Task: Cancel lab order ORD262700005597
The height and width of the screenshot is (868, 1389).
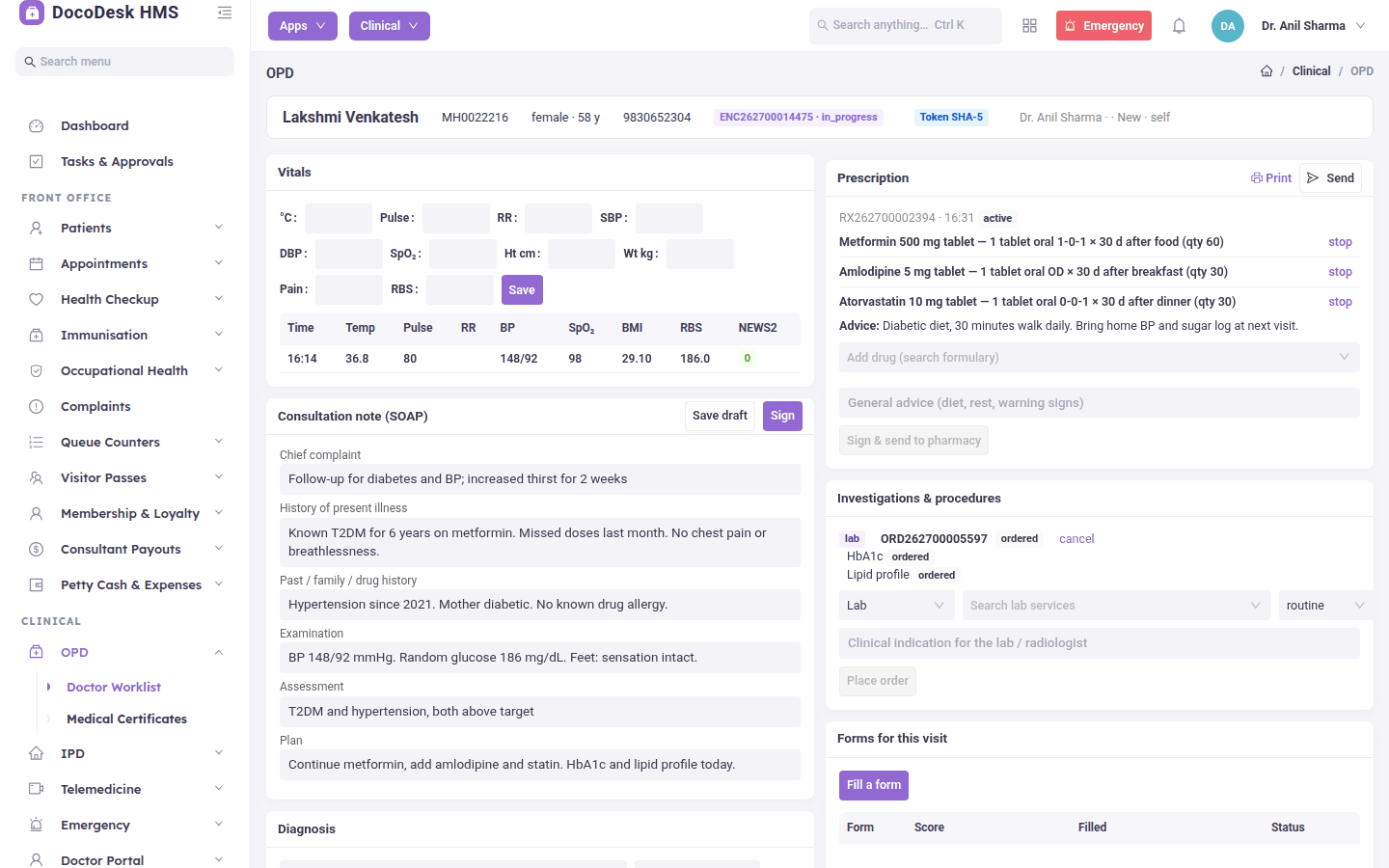Action: [1076, 539]
